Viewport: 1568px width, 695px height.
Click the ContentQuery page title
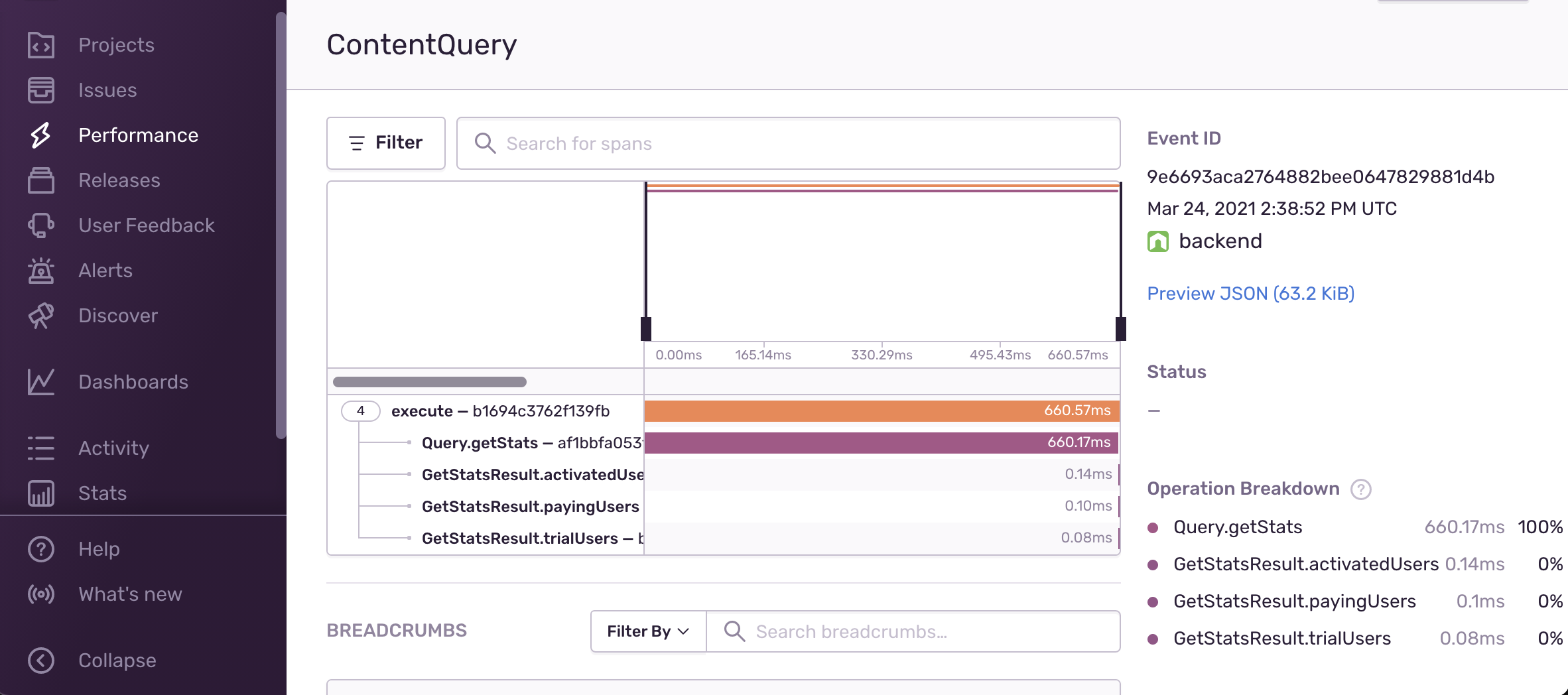tap(422, 45)
